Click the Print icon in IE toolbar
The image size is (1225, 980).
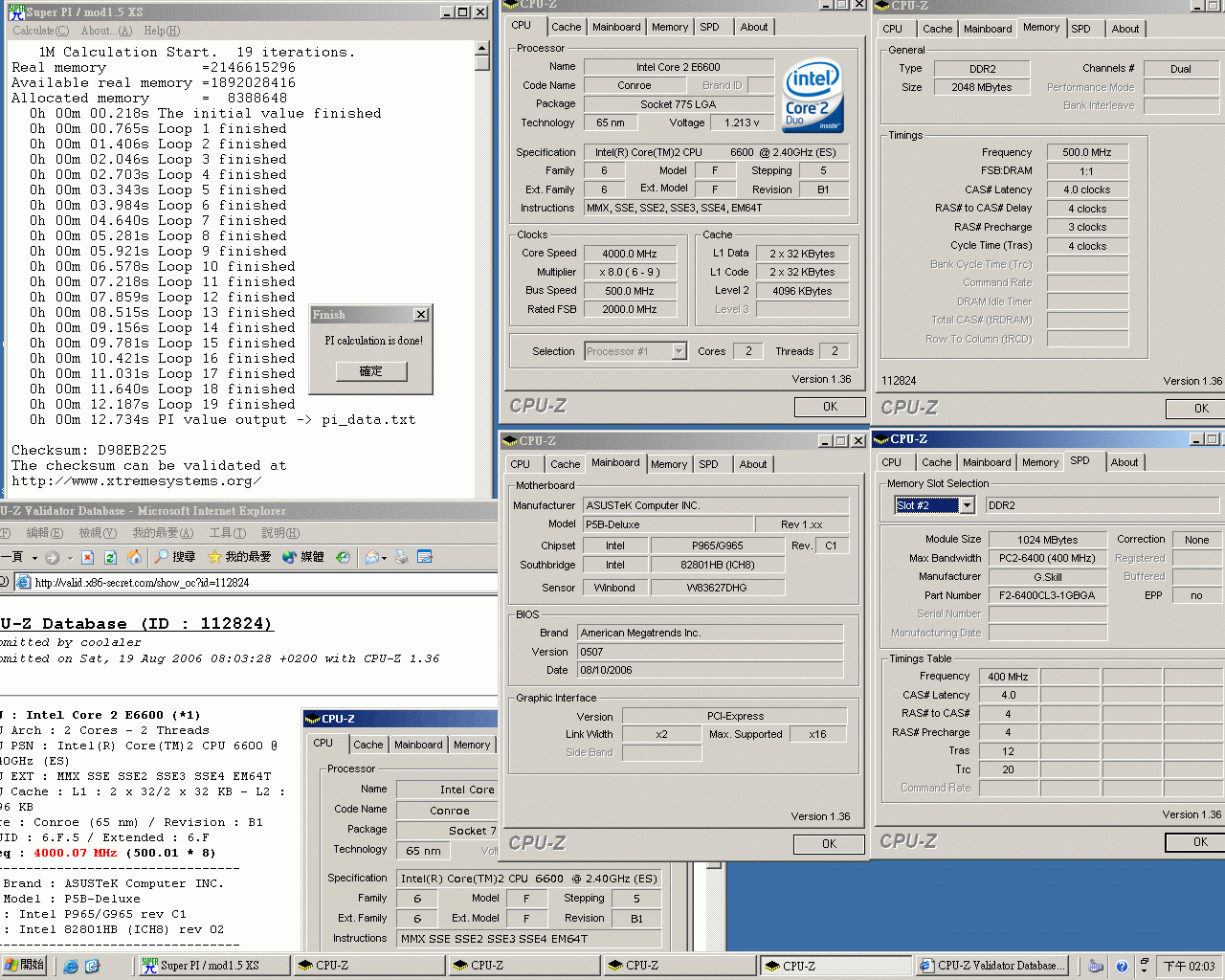[x=402, y=557]
